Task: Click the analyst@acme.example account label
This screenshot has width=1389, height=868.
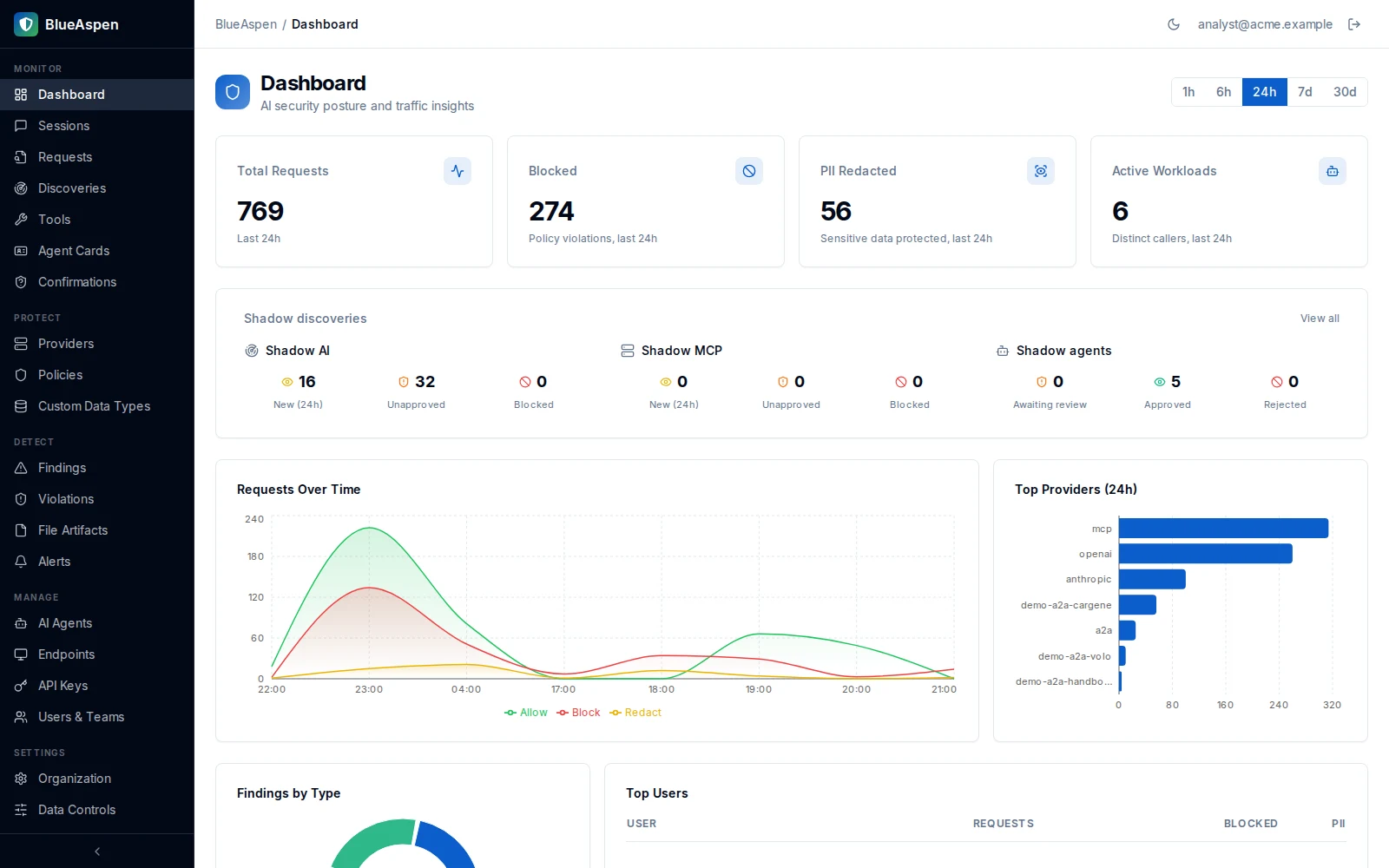Action: coord(1265,24)
